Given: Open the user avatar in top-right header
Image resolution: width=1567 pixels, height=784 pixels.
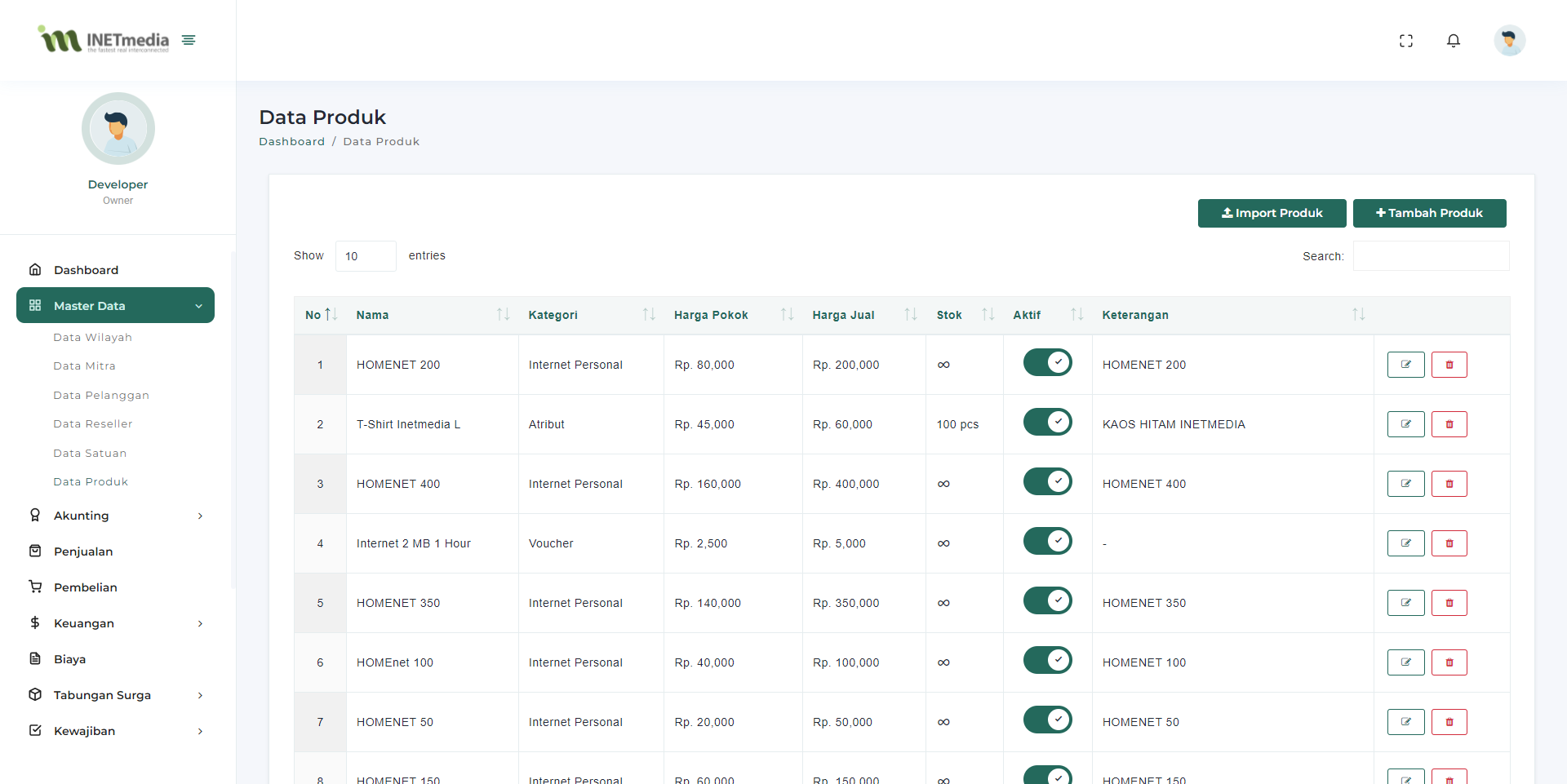Looking at the screenshot, I should [1509, 41].
